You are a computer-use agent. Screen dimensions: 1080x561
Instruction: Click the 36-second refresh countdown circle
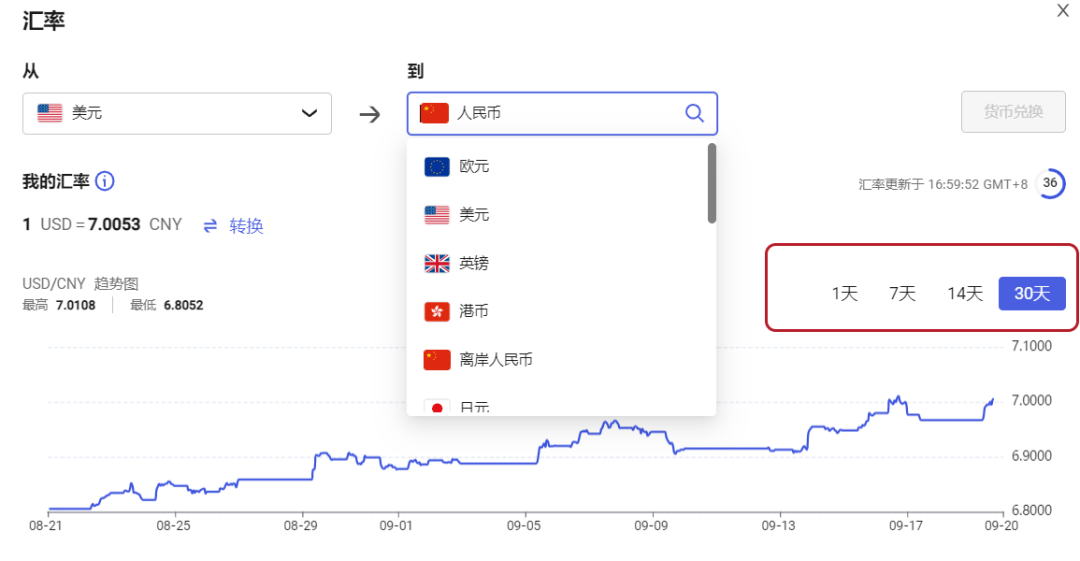(1049, 183)
